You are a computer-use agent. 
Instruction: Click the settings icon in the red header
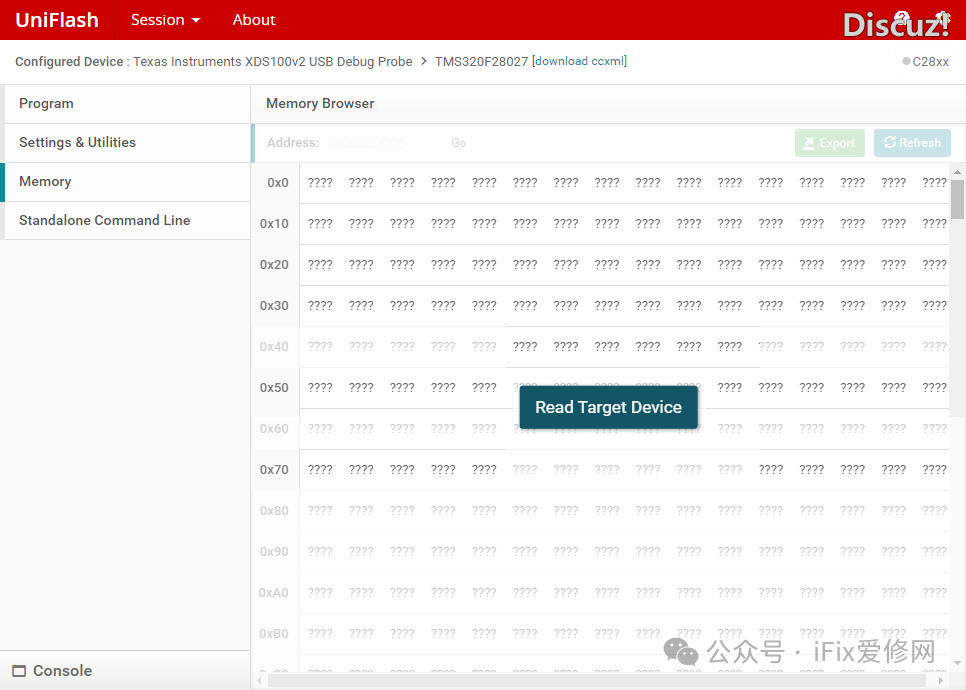pos(941,19)
